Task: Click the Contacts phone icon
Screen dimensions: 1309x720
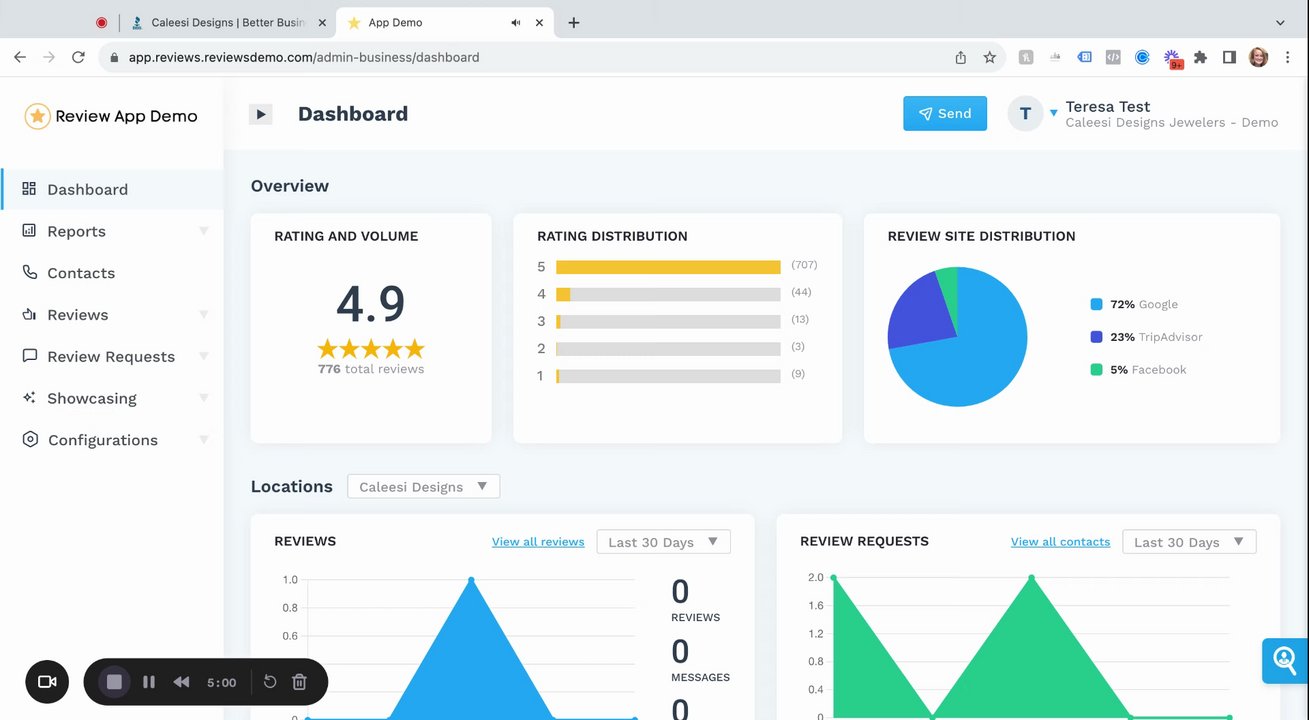Action: click(x=29, y=272)
